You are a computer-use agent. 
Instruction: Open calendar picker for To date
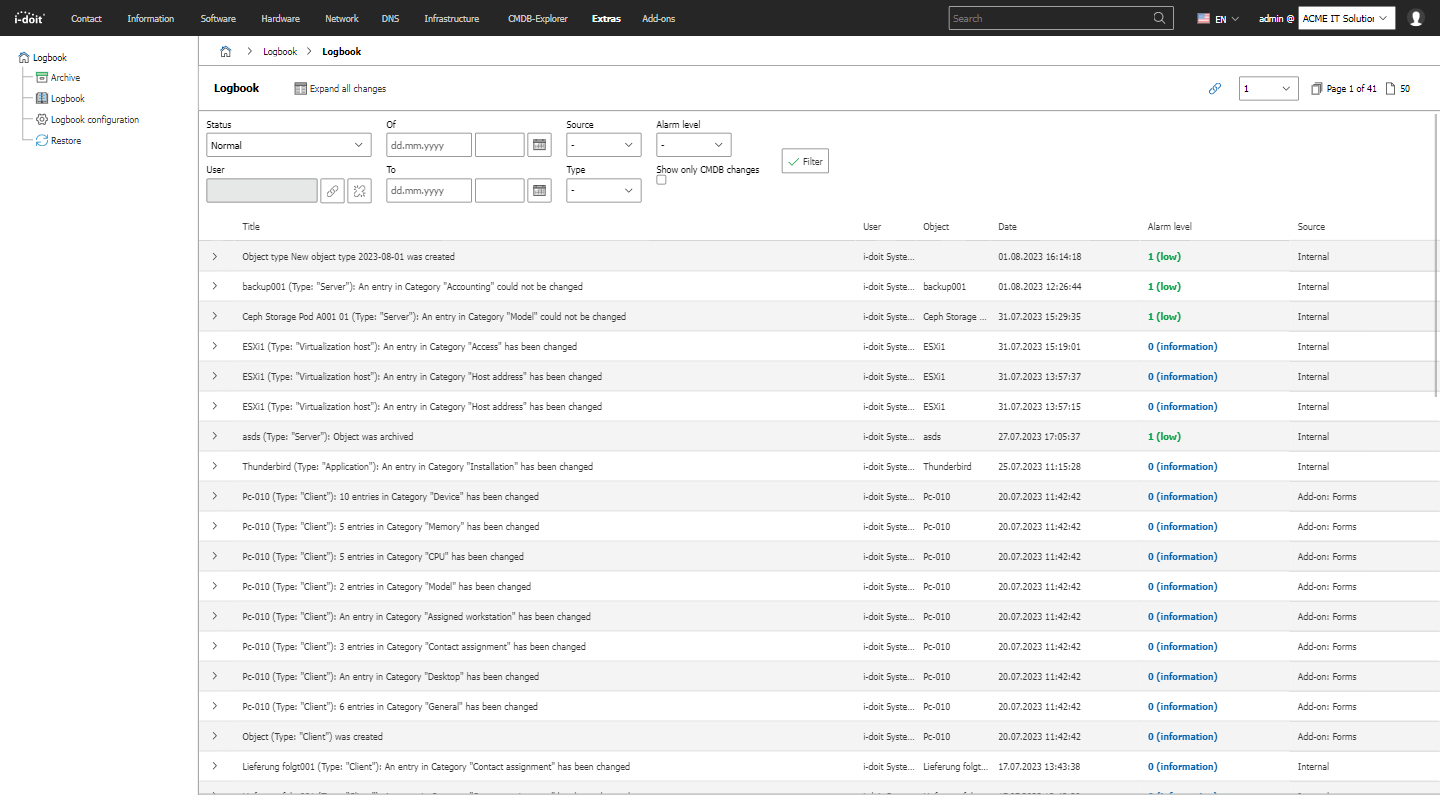point(540,190)
